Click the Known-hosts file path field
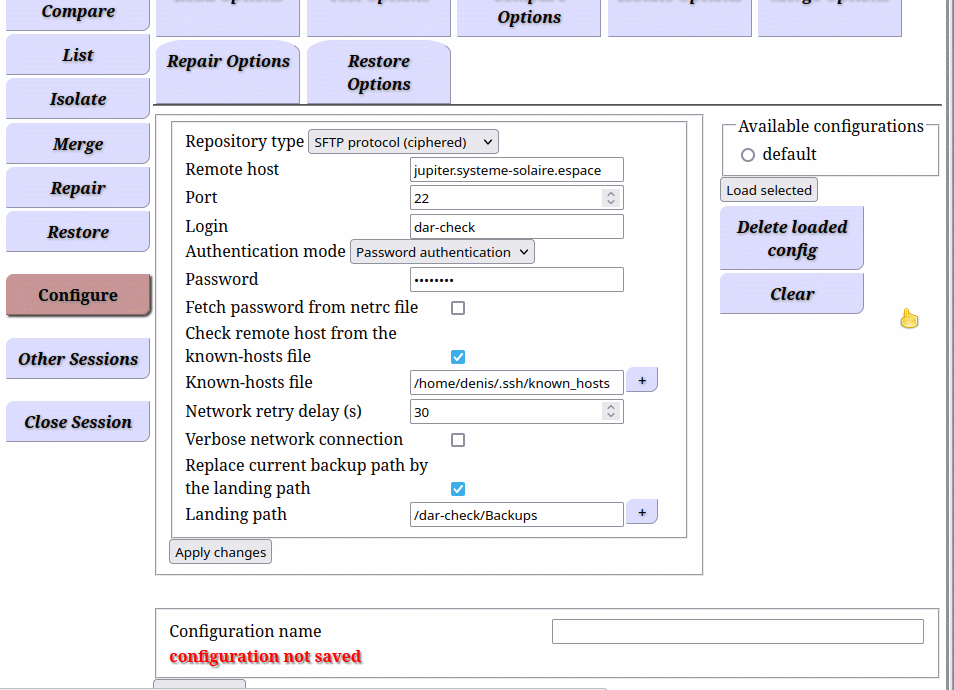This screenshot has height=690, width=954. tap(517, 383)
